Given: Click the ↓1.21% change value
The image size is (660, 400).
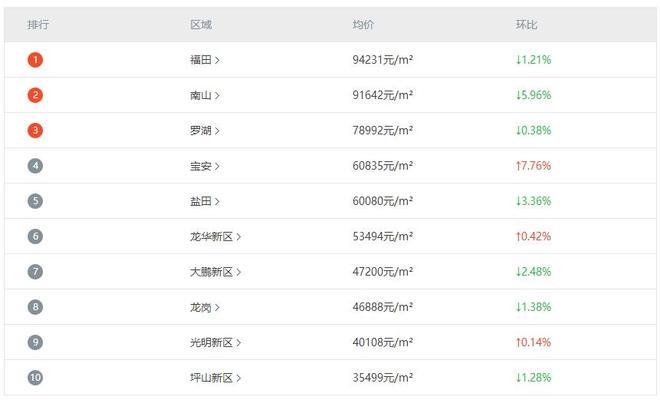Looking at the screenshot, I should pos(533,60).
